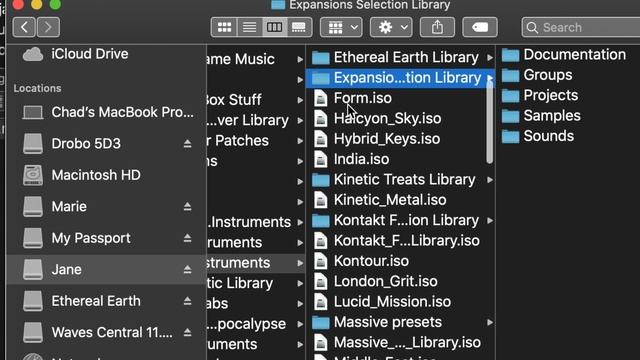The height and width of the screenshot is (360, 640).
Task: Eject the Drobo 5D3 drive
Action: point(187,144)
